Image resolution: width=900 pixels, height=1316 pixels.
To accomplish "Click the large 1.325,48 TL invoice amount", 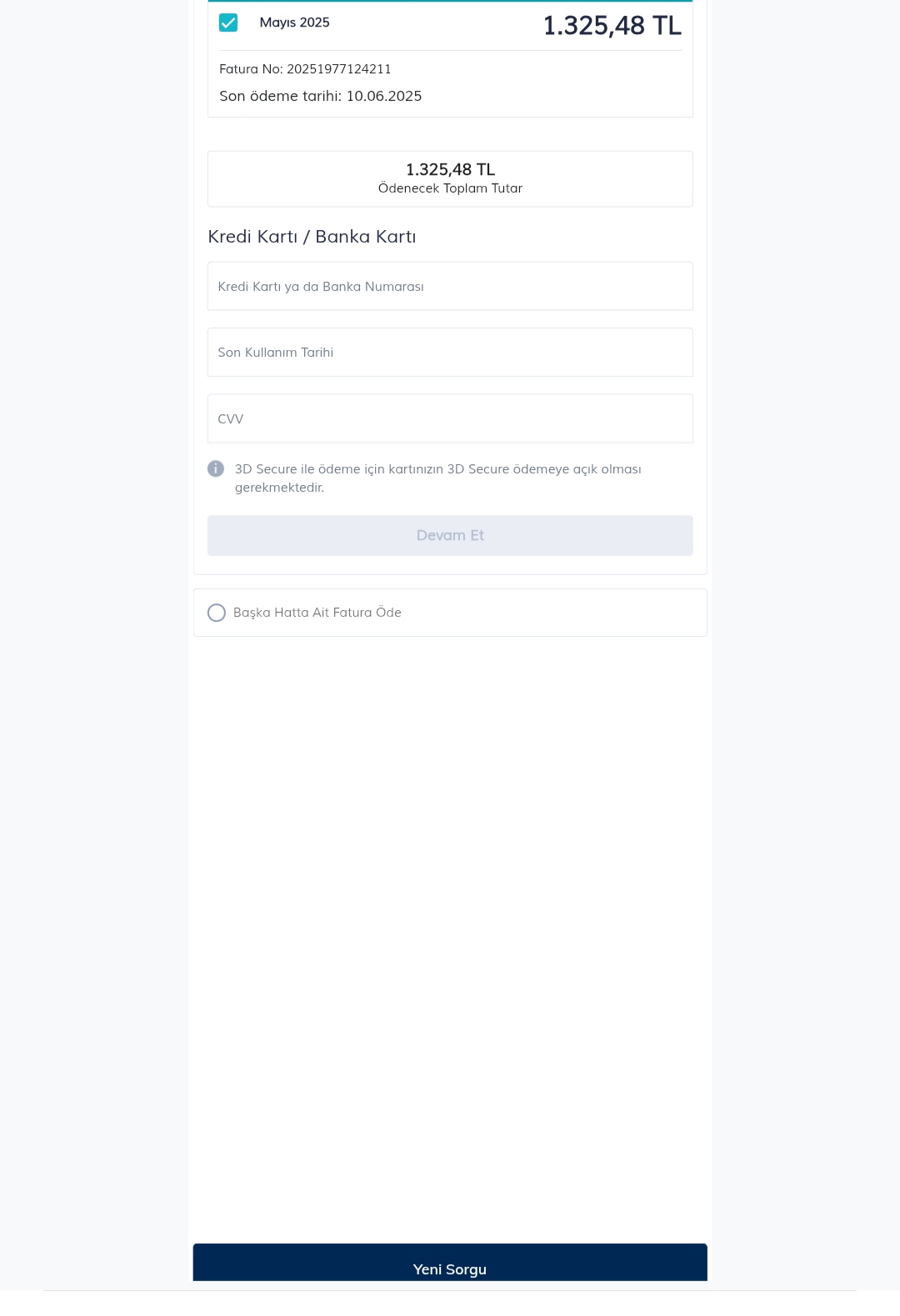I will (x=612, y=26).
